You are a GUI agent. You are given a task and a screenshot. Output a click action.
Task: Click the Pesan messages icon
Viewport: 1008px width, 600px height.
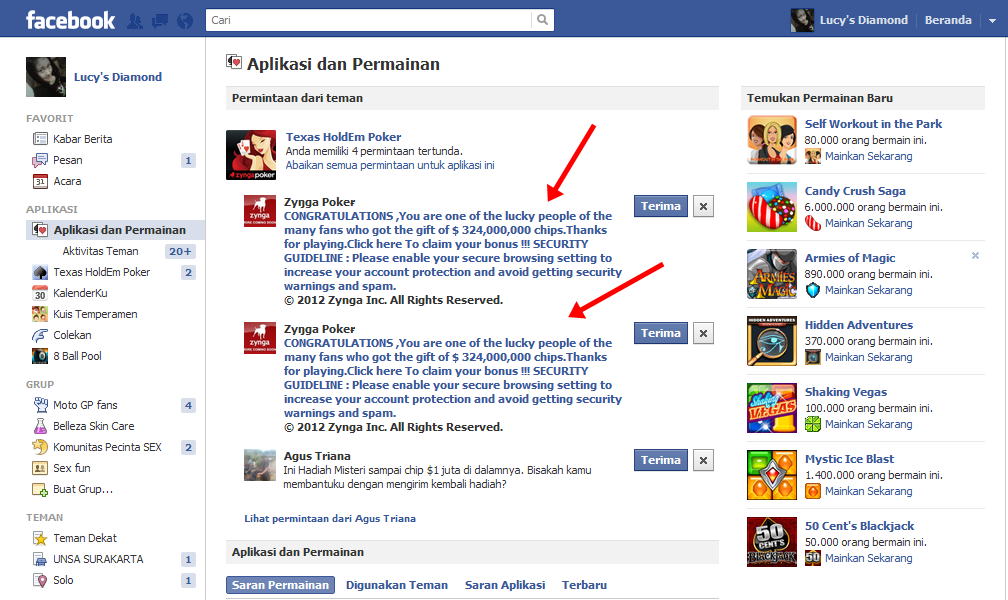tap(40, 160)
